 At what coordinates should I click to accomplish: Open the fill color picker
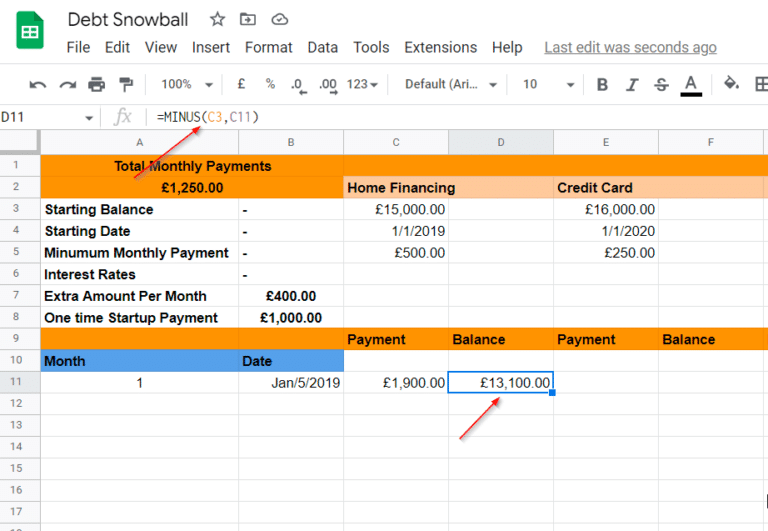click(x=731, y=84)
